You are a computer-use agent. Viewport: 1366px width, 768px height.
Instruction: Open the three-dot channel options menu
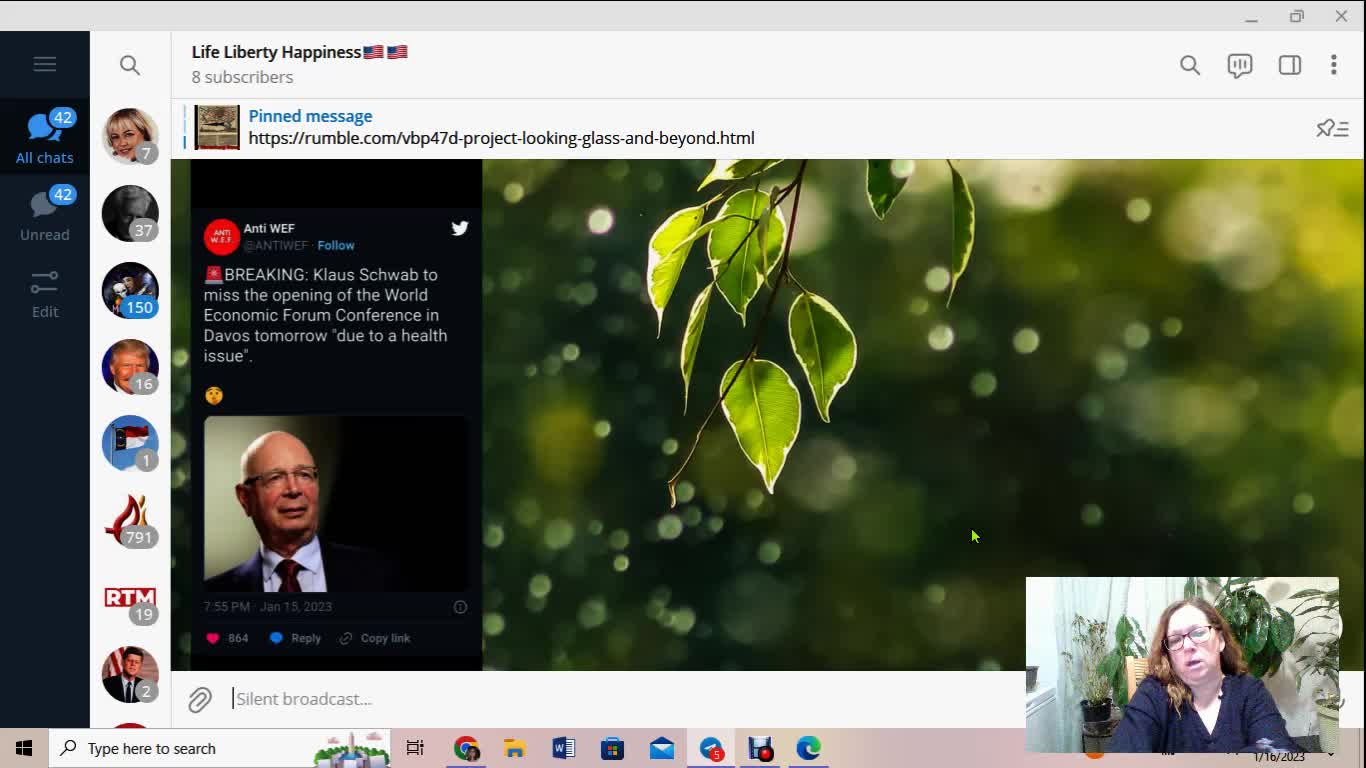coord(1333,65)
